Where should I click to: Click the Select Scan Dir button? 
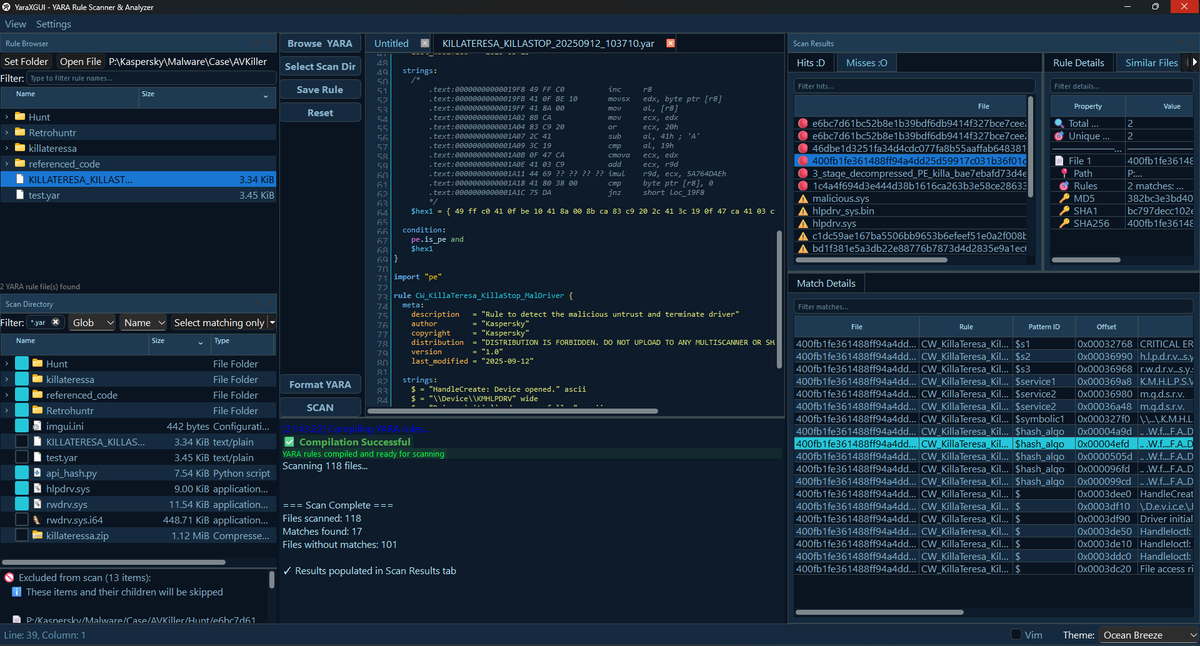pos(319,67)
